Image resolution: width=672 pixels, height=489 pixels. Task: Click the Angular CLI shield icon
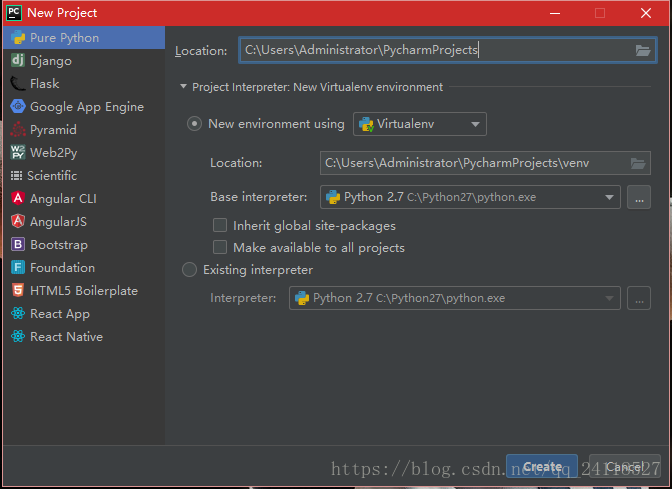click(x=18, y=198)
